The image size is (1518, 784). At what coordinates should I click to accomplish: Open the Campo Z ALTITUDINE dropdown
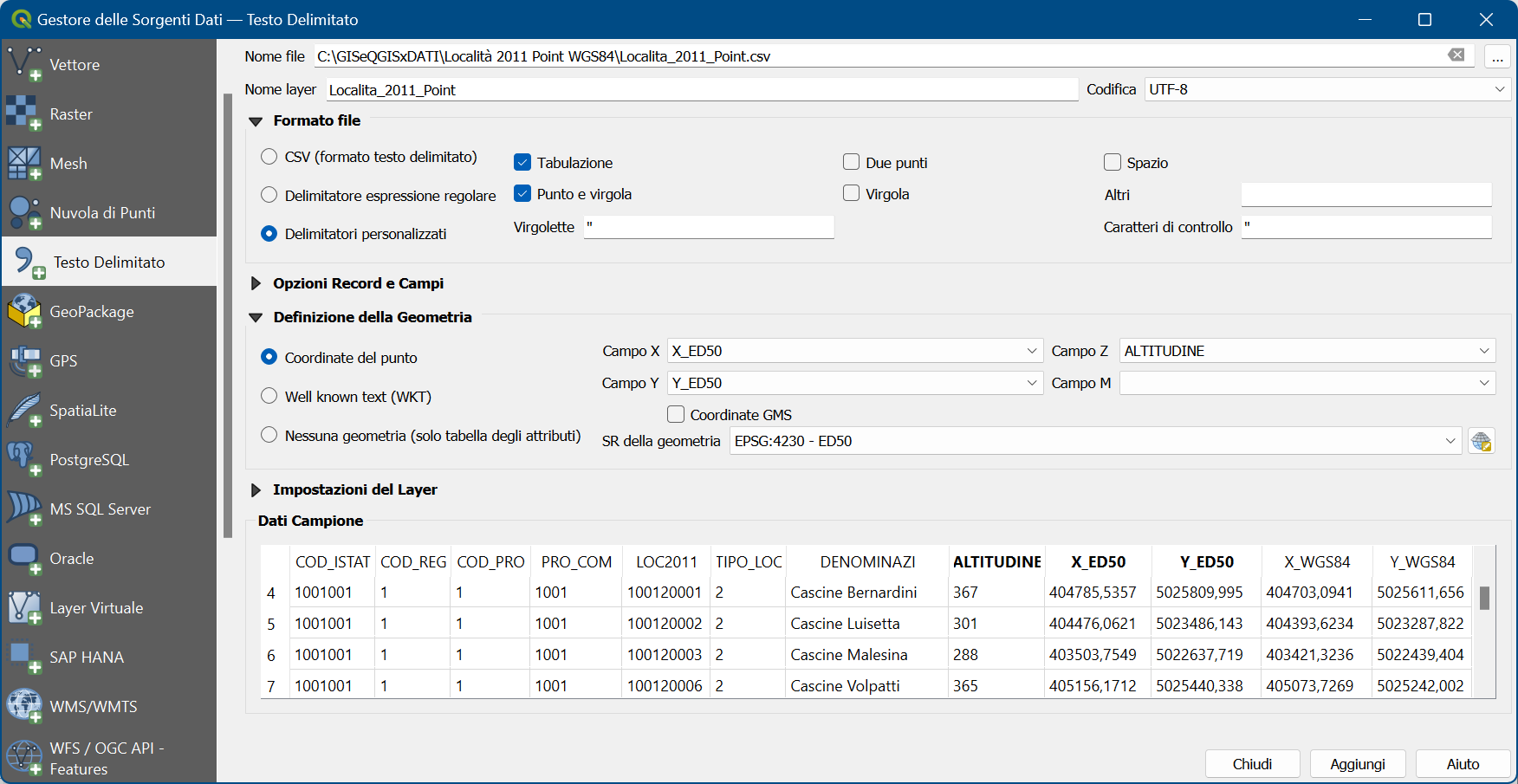pyautogui.click(x=1307, y=351)
